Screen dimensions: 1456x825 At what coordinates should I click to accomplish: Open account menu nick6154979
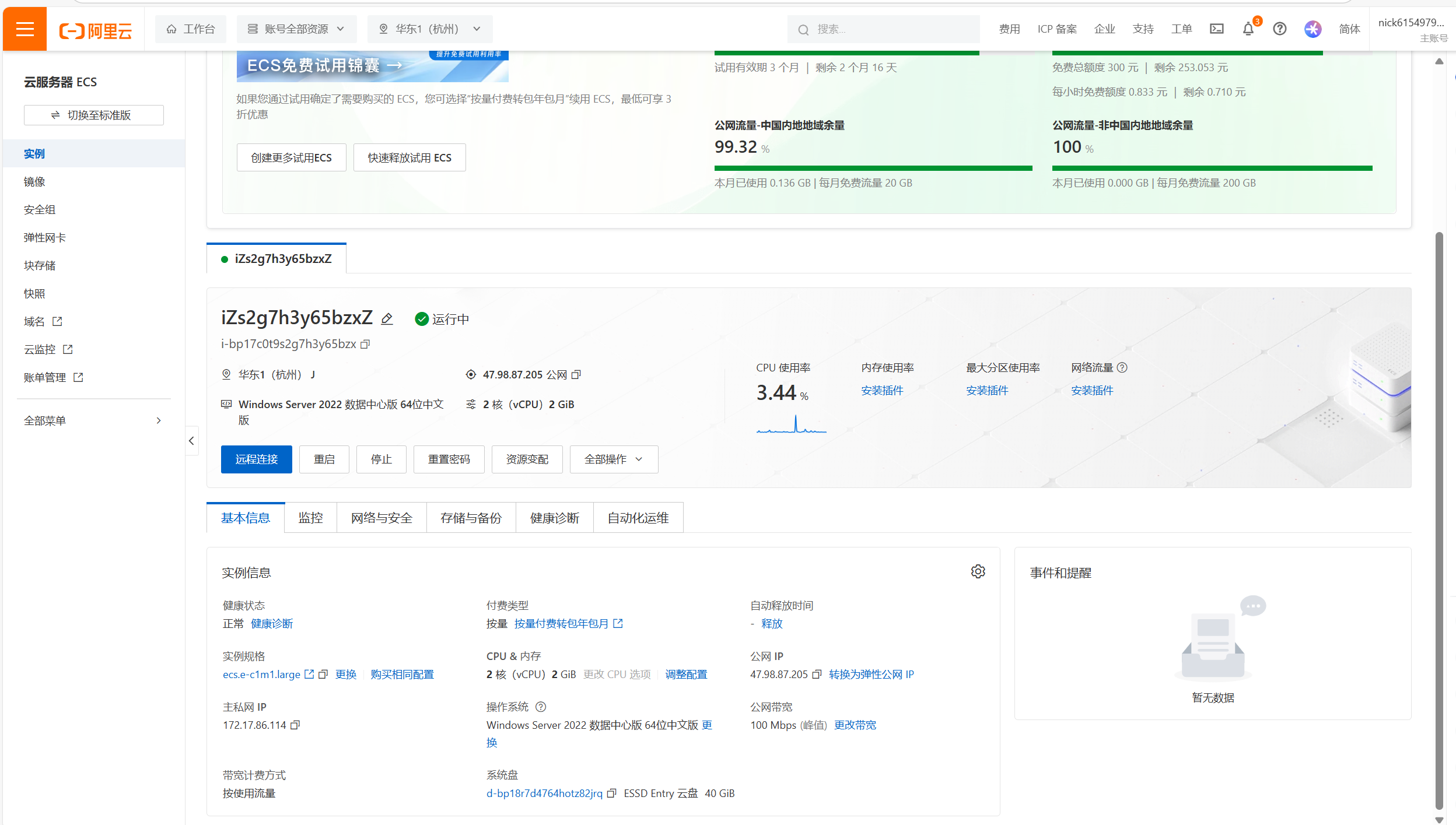pyautogui.click(x=1412, y=29)
